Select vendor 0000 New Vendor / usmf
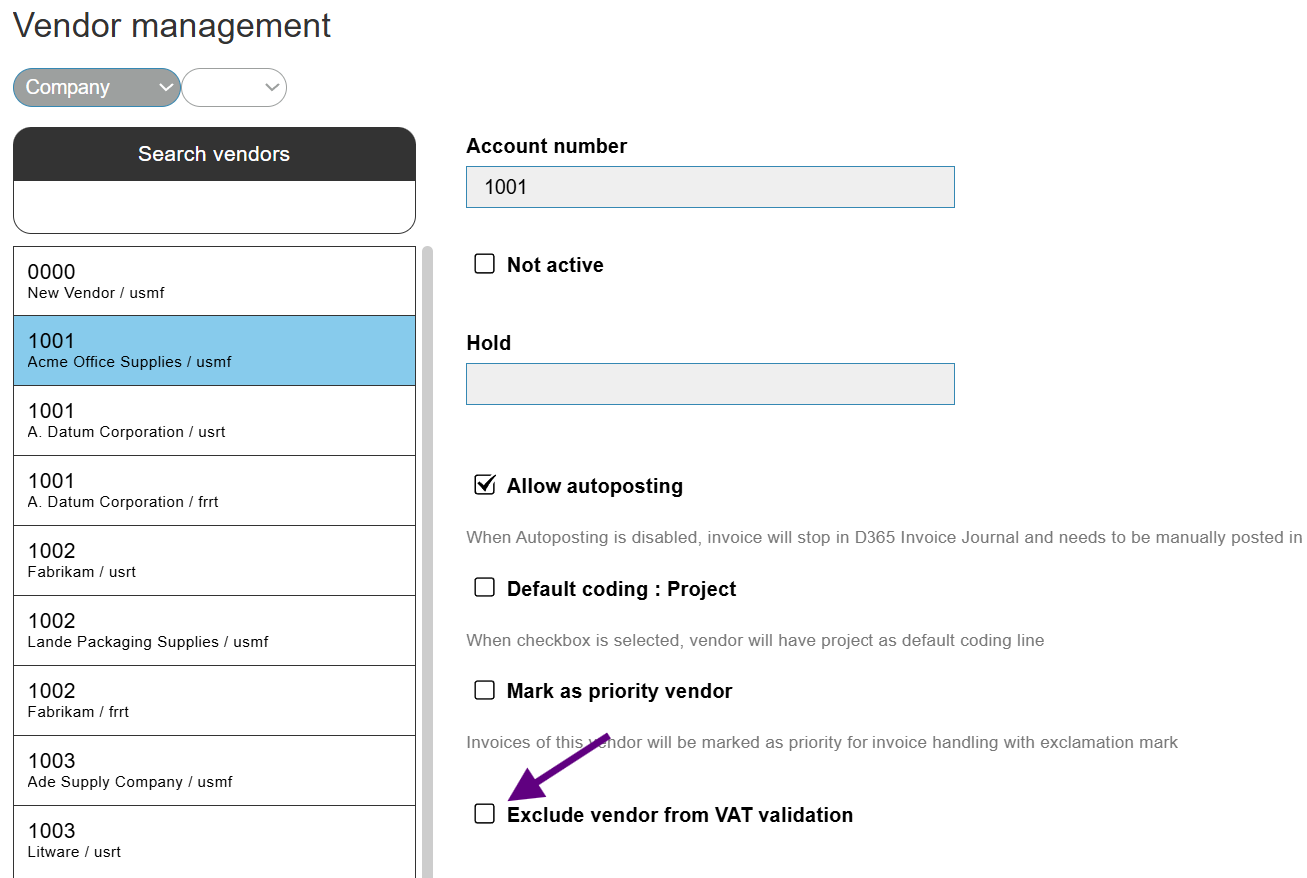The image size is (1307, 878). tap(214, 281)
